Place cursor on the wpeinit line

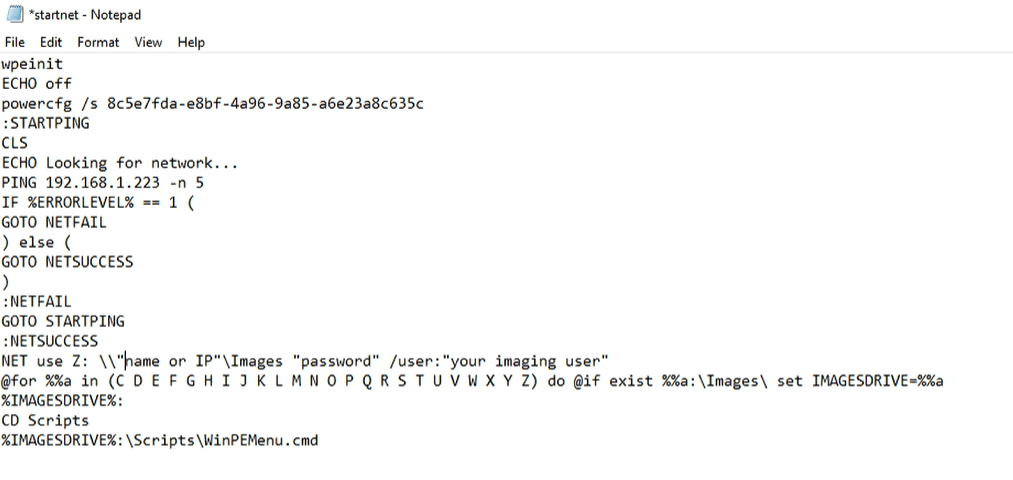tap(32, 64)
